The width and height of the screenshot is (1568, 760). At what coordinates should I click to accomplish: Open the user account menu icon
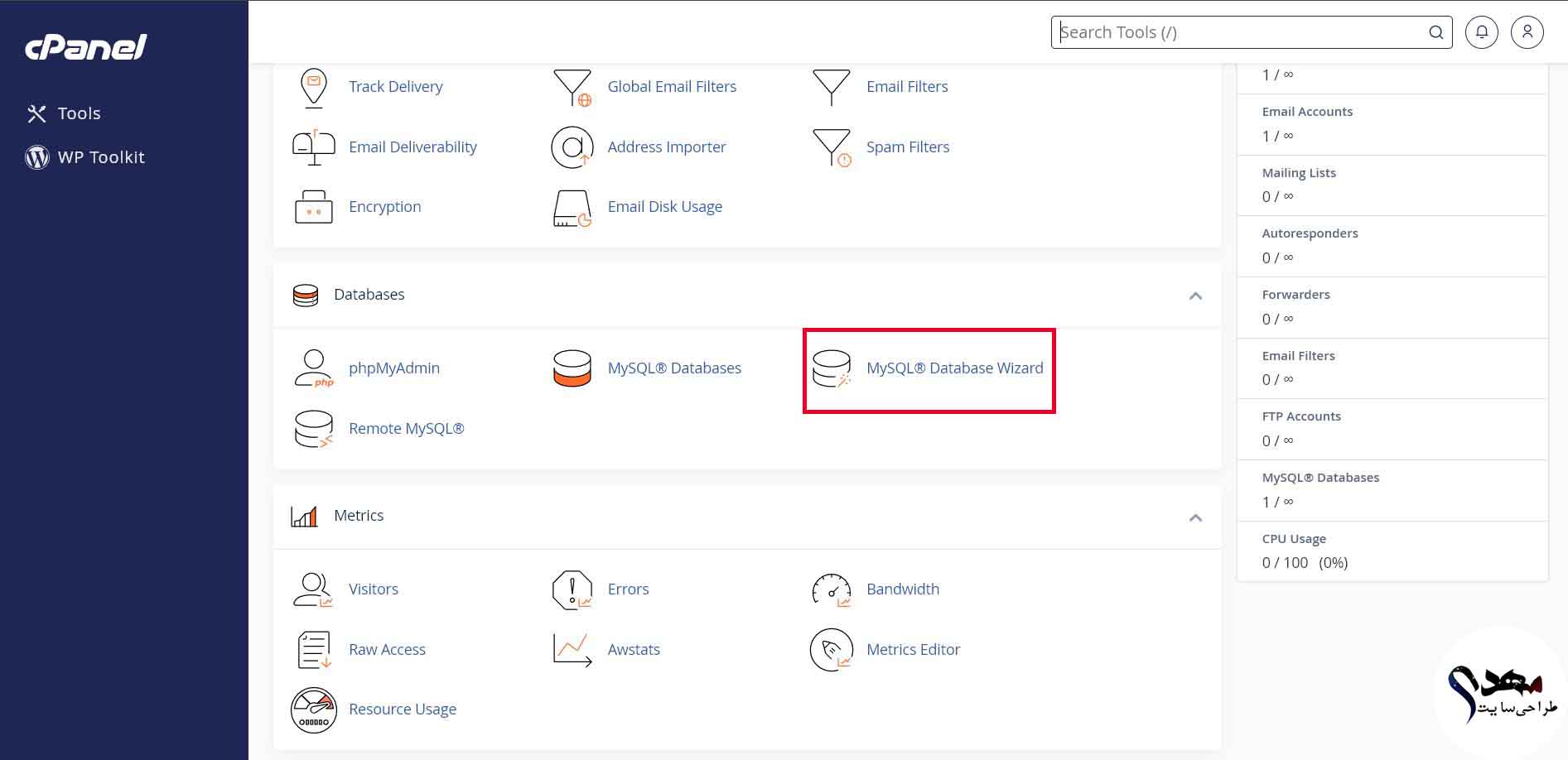click(1527, 32)
